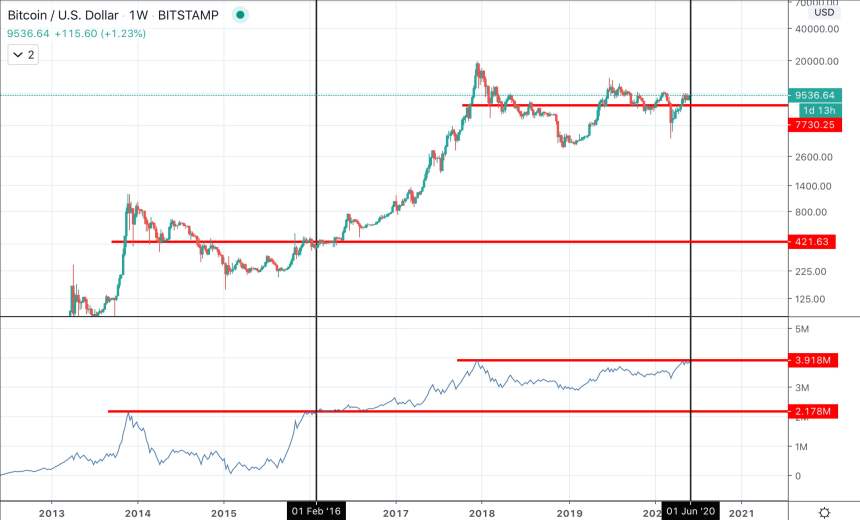Open chart settings gear icon

click(x=824, y=512)
